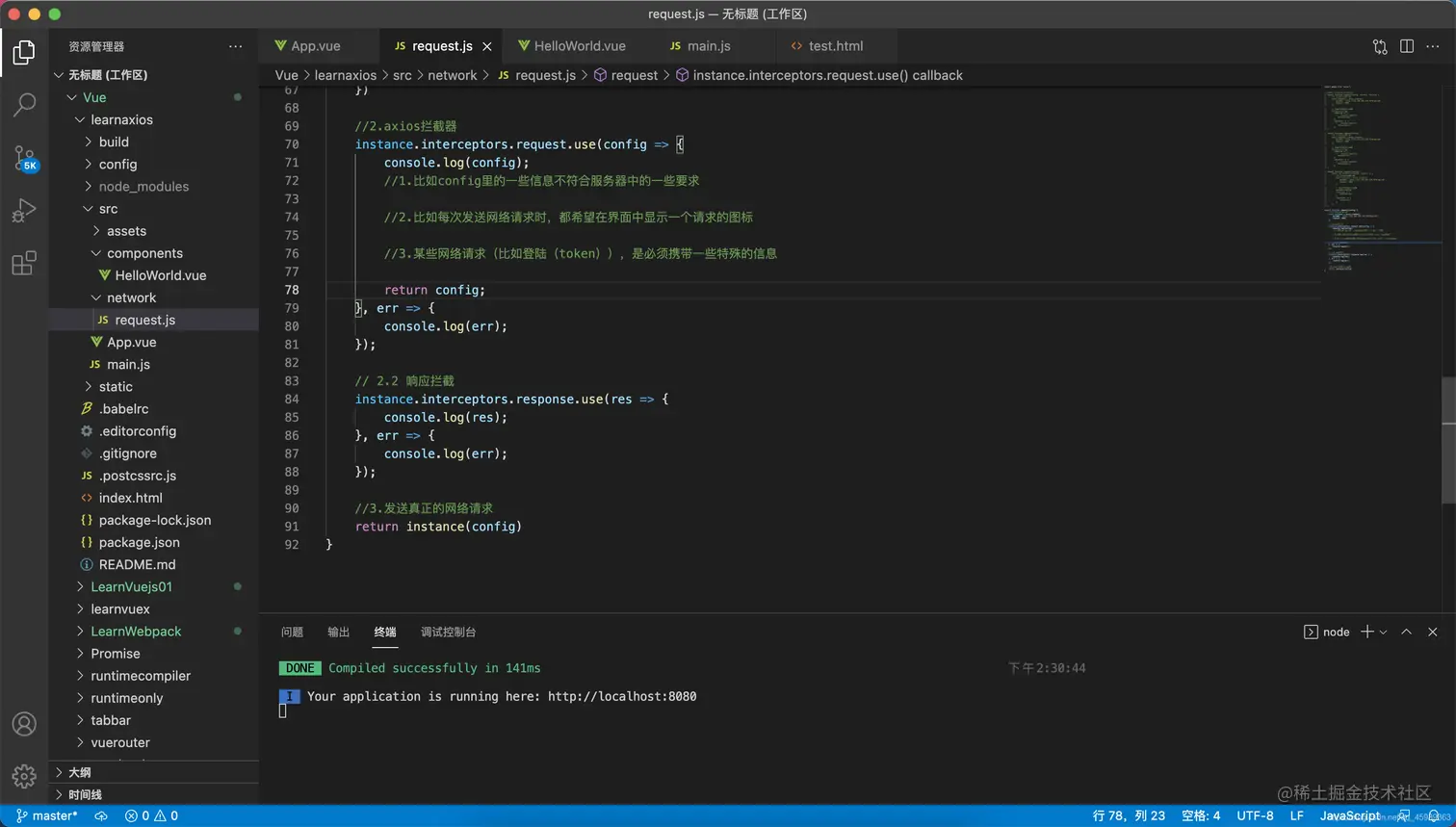Click the learnaxios breadcrumb segment
Image resolution: width=1456 pixels, height=827 pixels.
[345, 75]
